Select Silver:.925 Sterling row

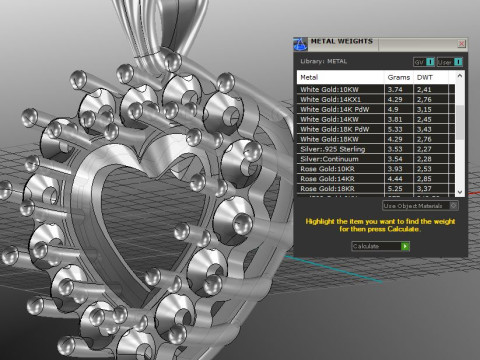pyautogui.click(x=376, y=149)
